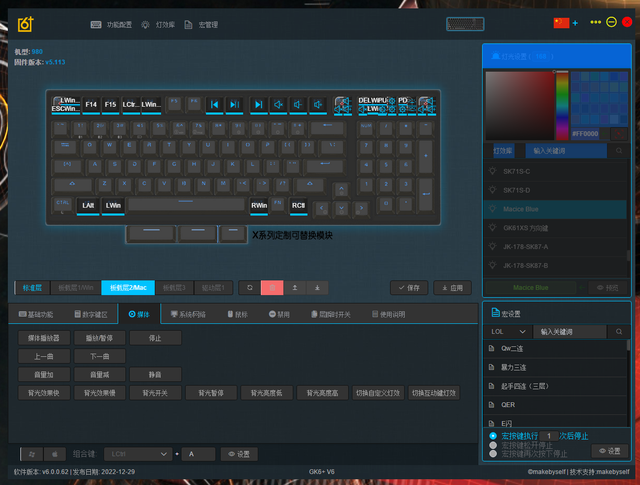640x485 pixels.
Task: Click the 保存 save button
Action: click(x=409, y=288)
